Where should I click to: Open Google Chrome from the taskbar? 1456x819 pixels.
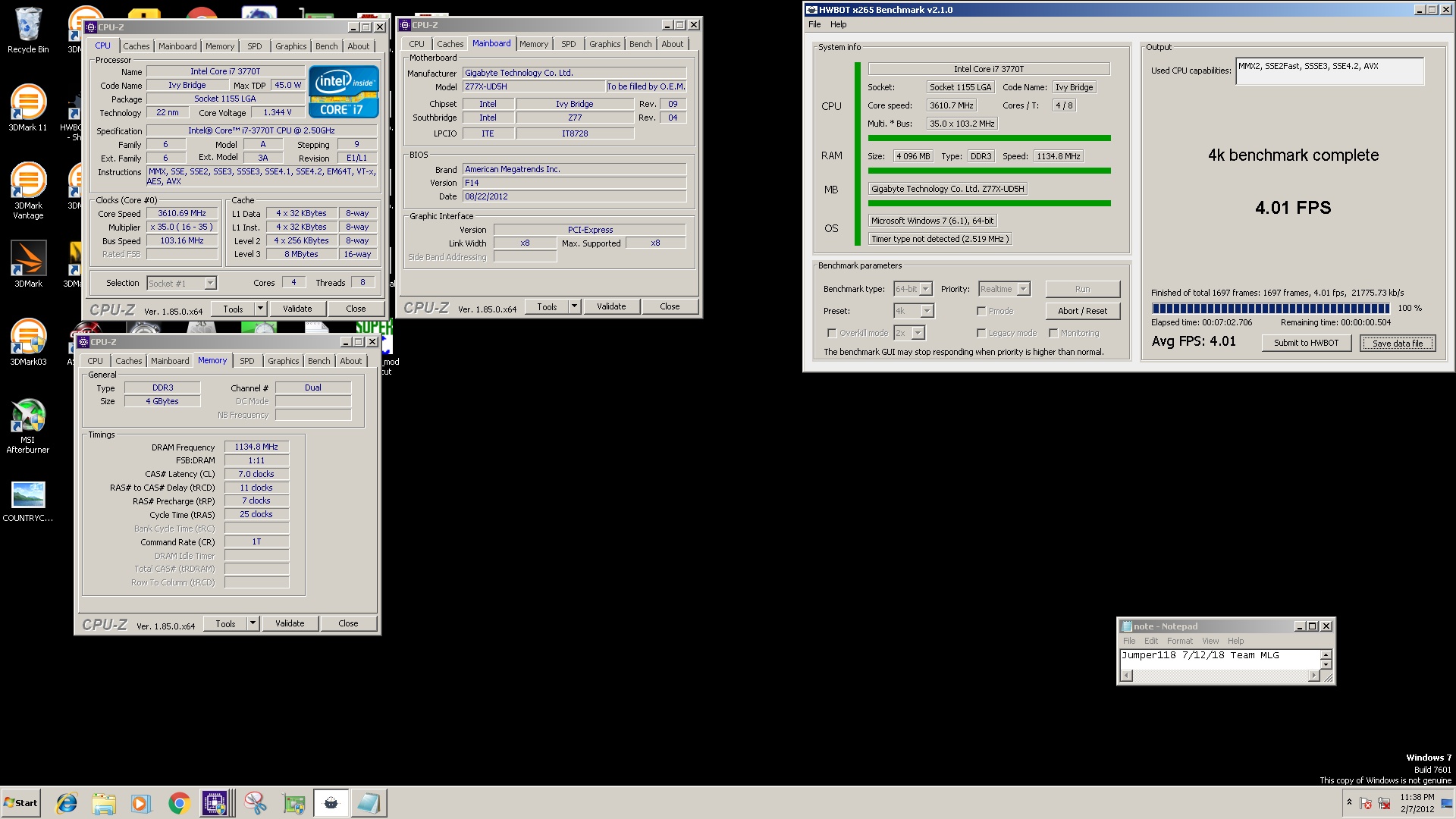[179, 803]
